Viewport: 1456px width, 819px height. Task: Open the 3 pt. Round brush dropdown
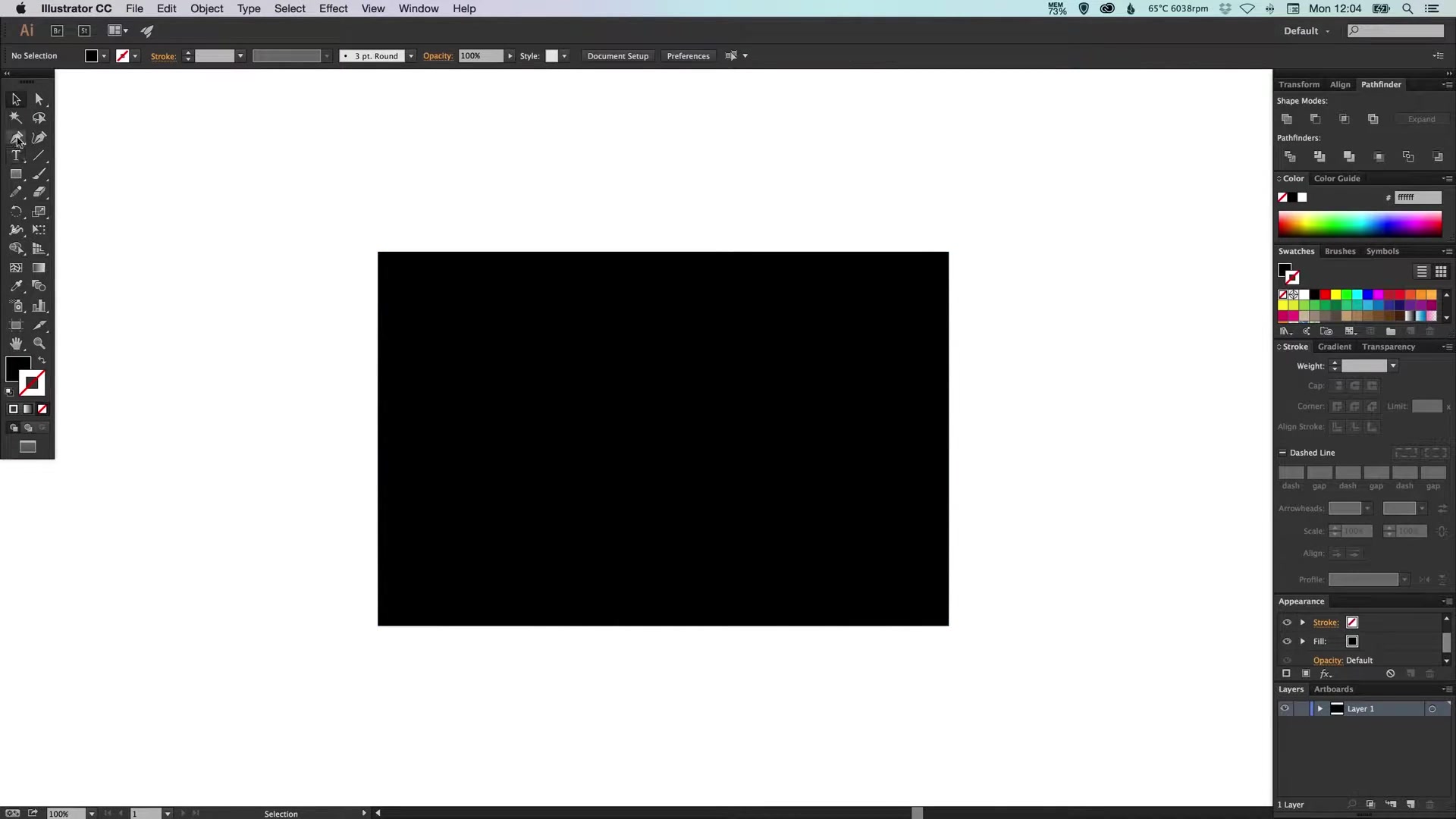tap(411, 56)
